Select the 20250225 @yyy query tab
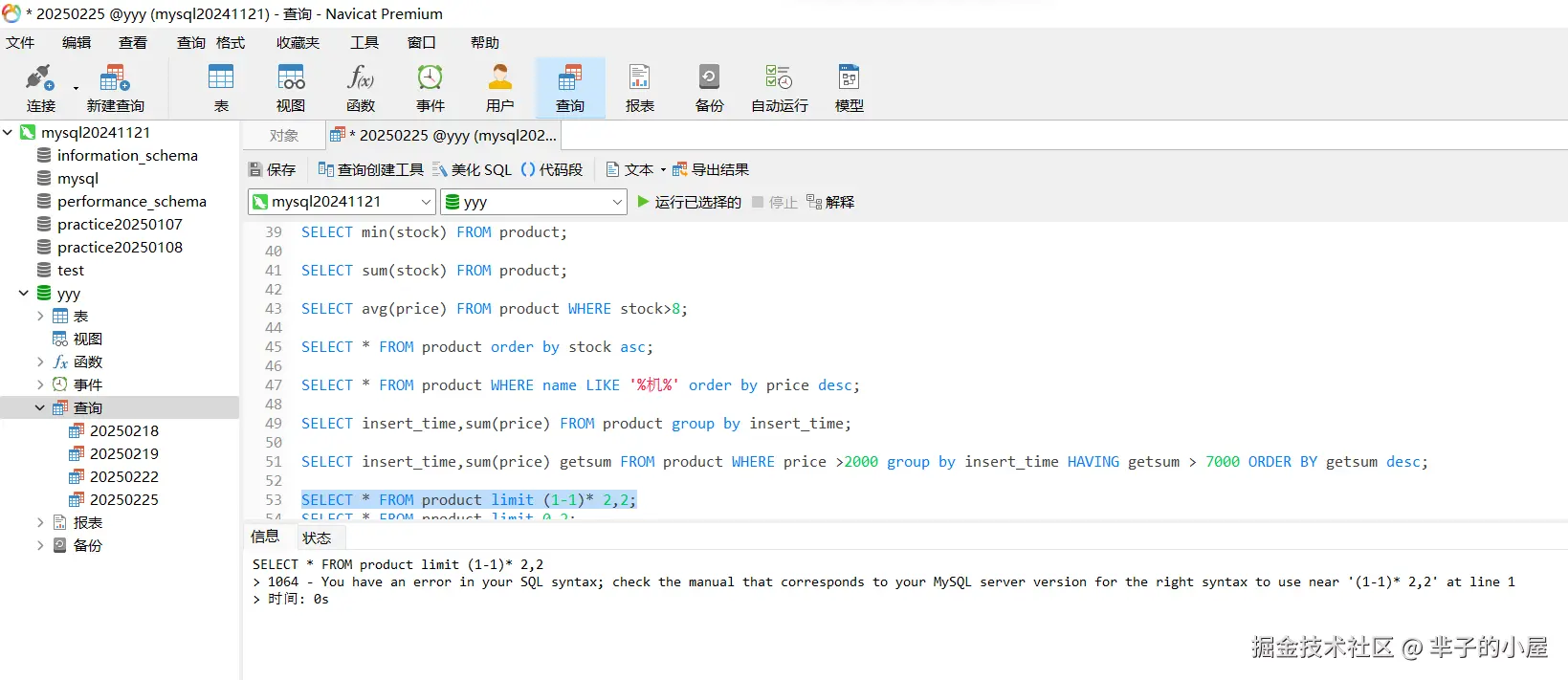Screen dimensions: 1568x680 tap(445, 135)
